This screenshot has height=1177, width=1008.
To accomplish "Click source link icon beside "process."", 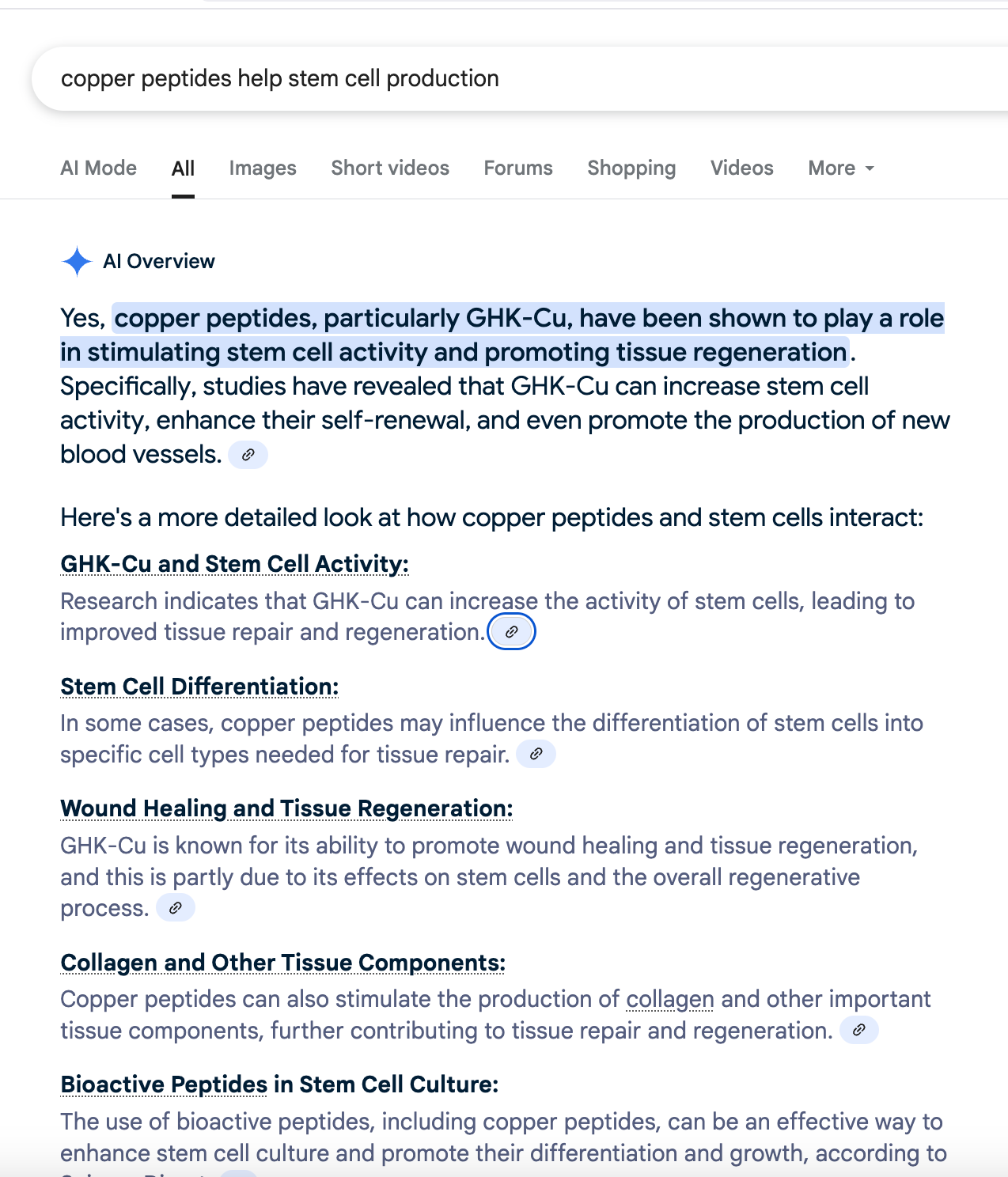I will click(x=176, y=907).
